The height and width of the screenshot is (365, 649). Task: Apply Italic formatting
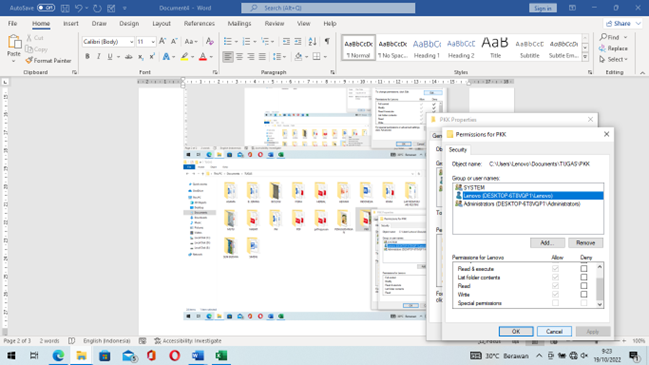click(99, 56)
